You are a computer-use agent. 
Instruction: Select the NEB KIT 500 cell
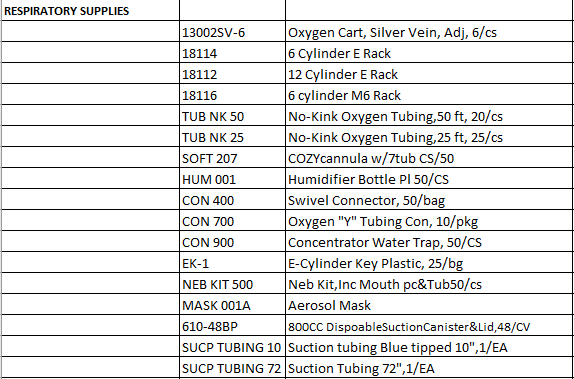click(x=232, y=283)
